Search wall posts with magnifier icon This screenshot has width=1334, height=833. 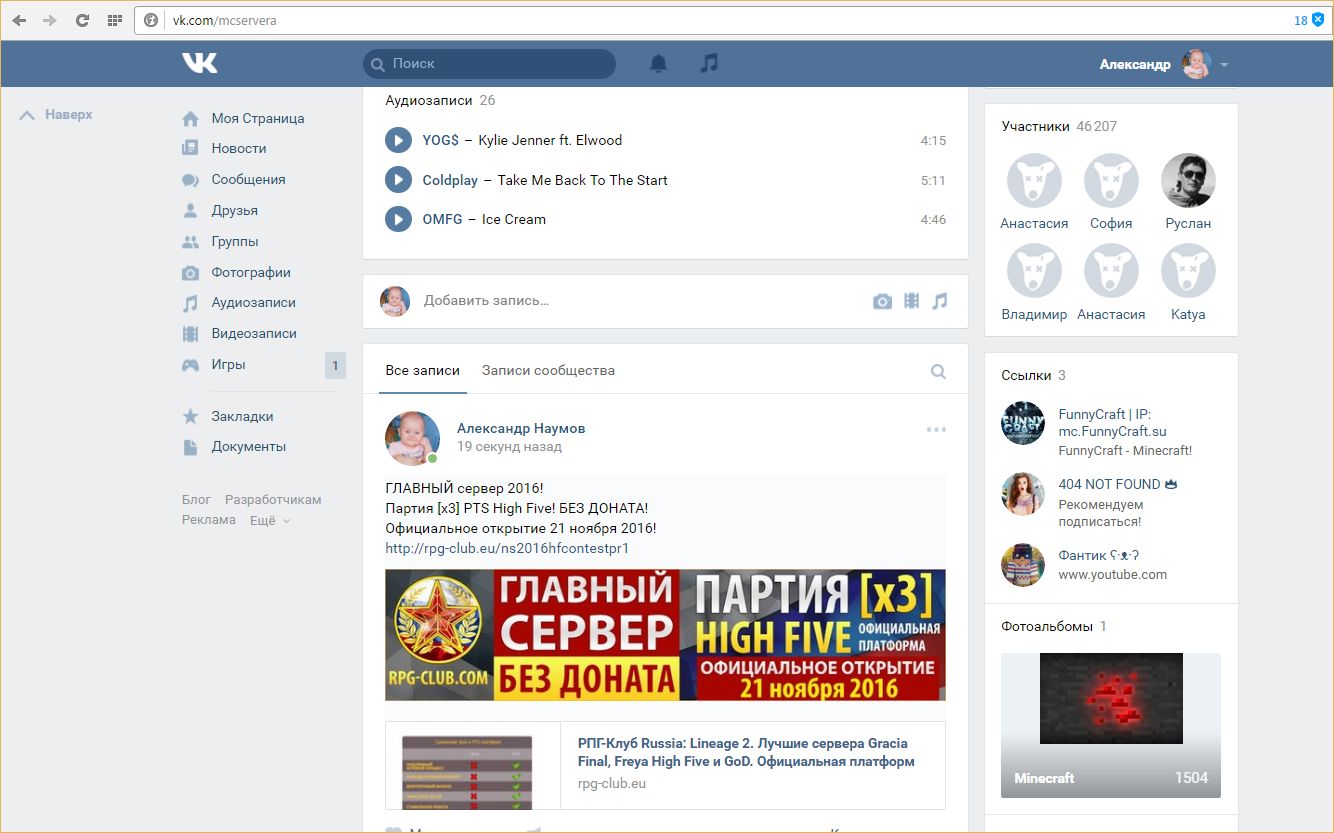938,371
